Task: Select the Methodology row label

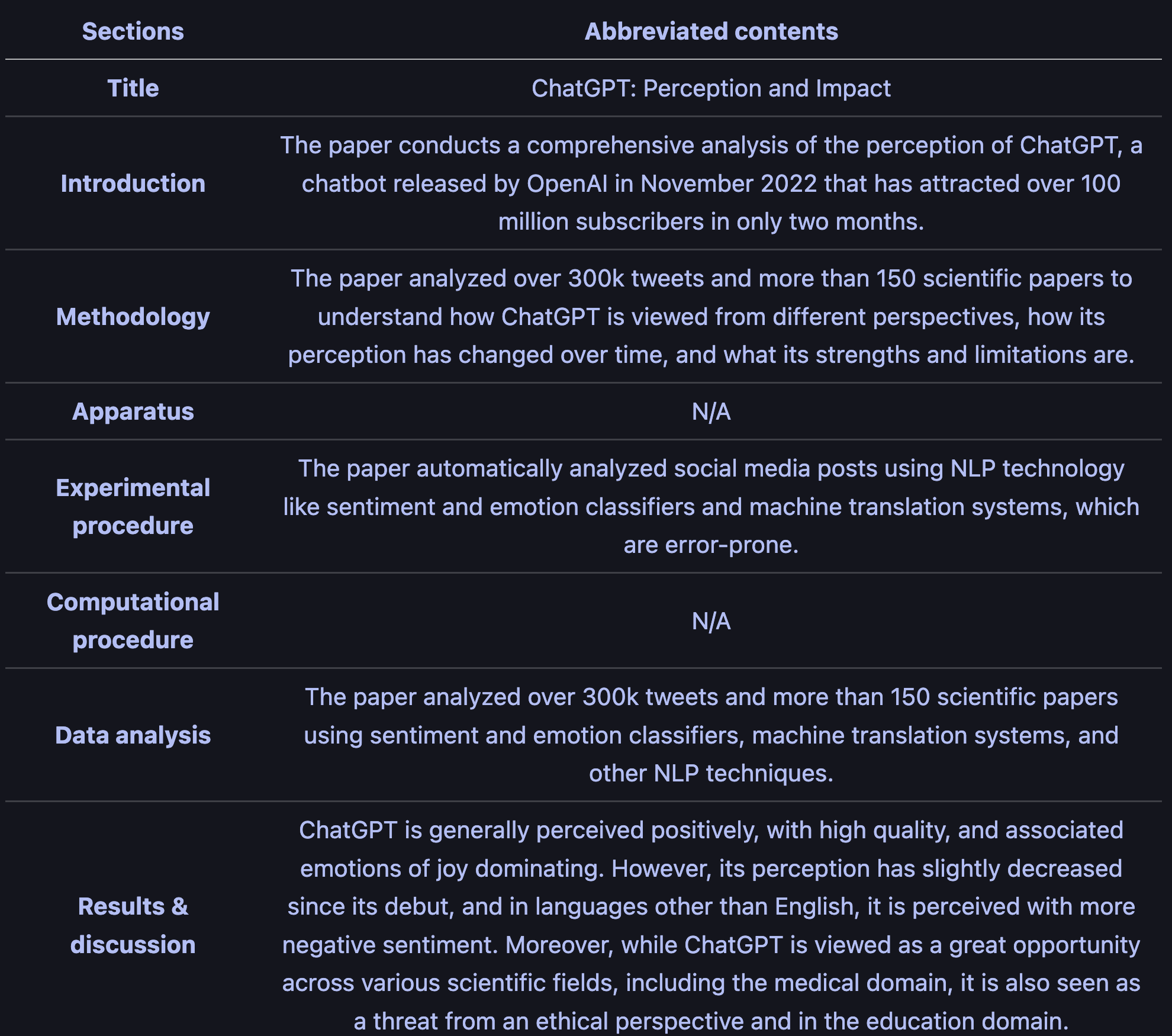Action: tap(133, 317)
